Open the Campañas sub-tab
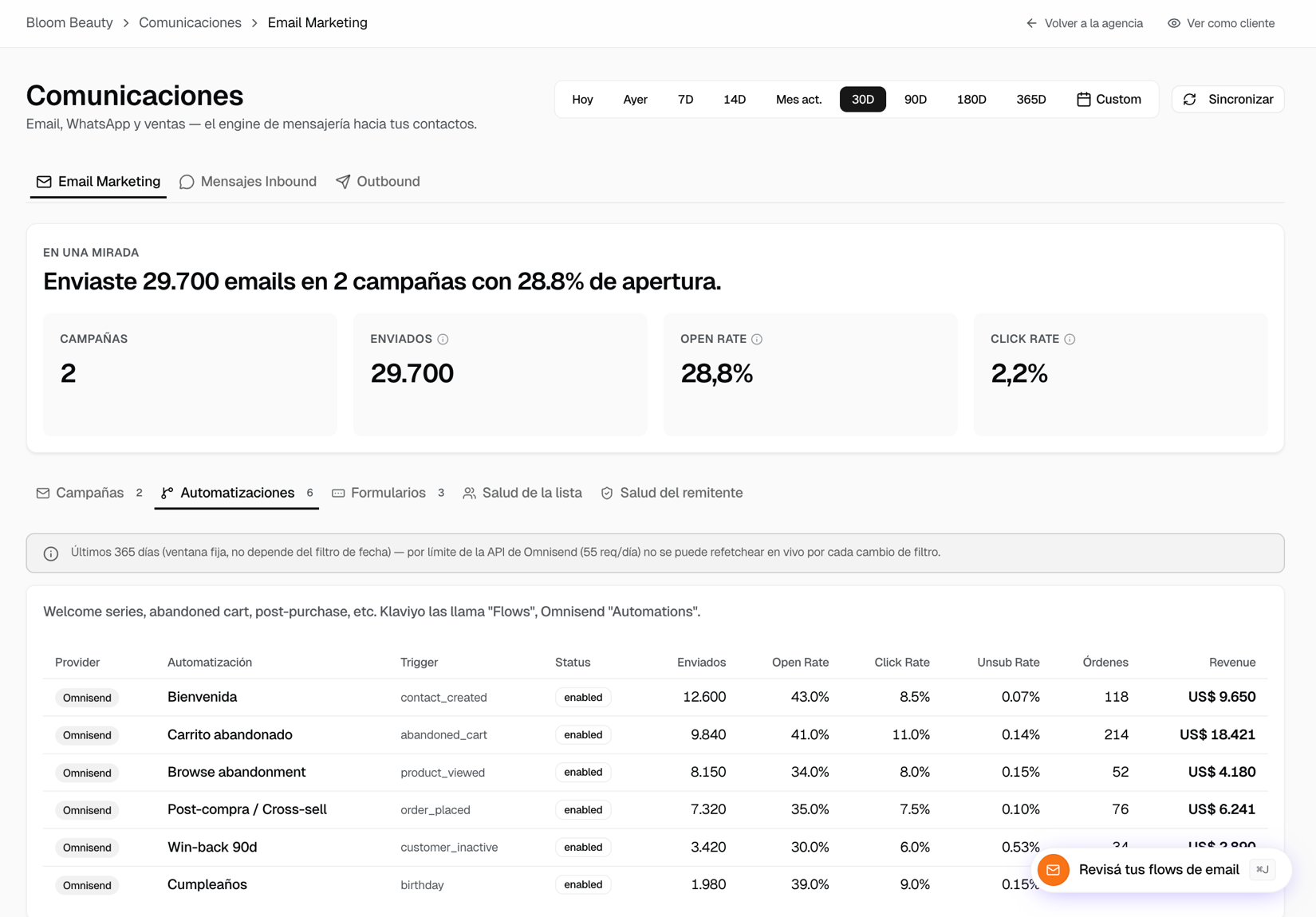 pyautogui.click(x=89, y=493)
